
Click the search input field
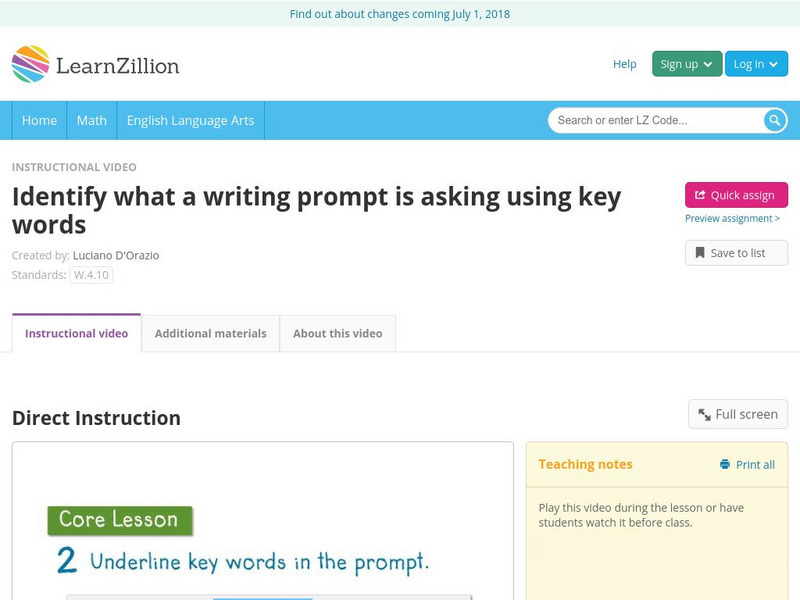tap(650, 120)
